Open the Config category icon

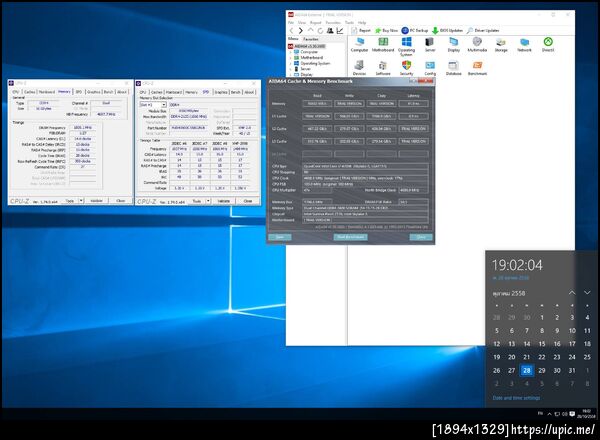[430, 68]
